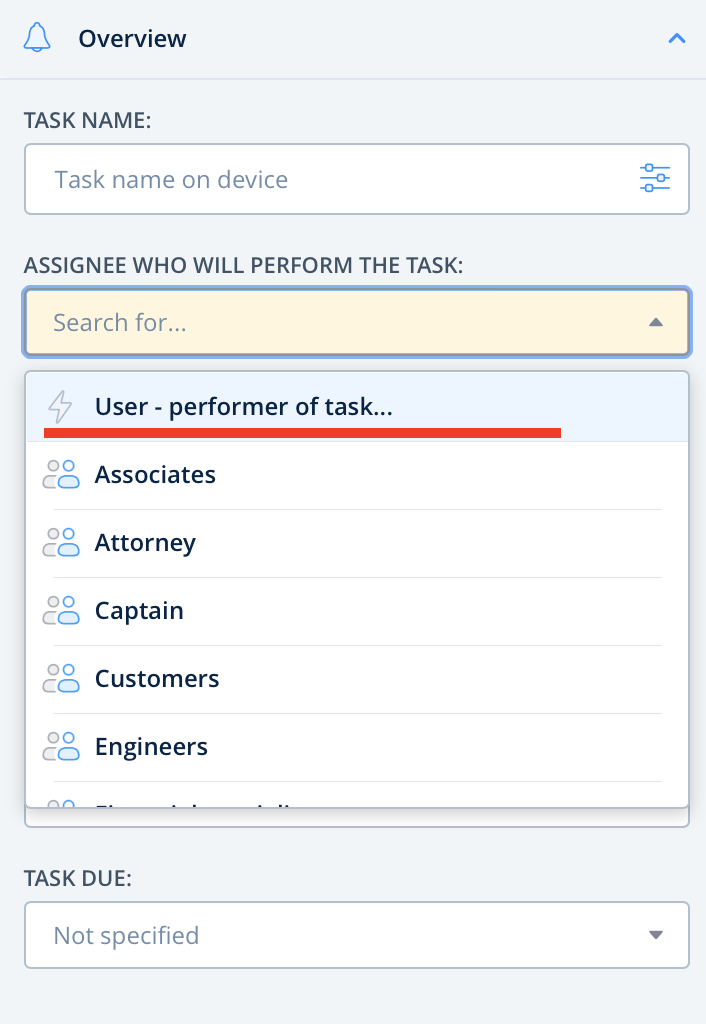
Task: Click the group icon beside Associates
Action: pos(61,475)
